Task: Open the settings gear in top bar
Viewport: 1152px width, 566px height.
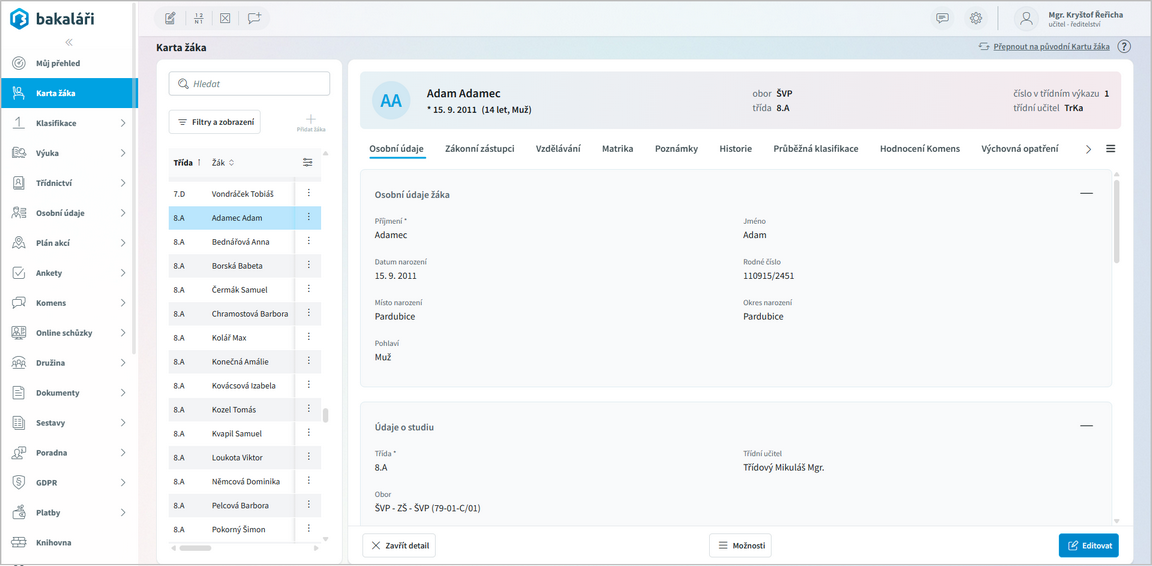Action: 976,18
